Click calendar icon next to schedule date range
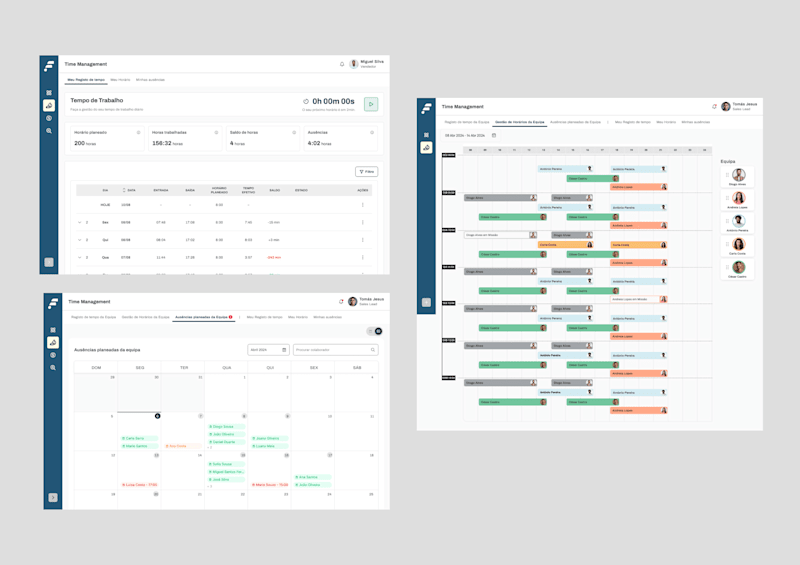The image size is (800, 565). [494, 135]
